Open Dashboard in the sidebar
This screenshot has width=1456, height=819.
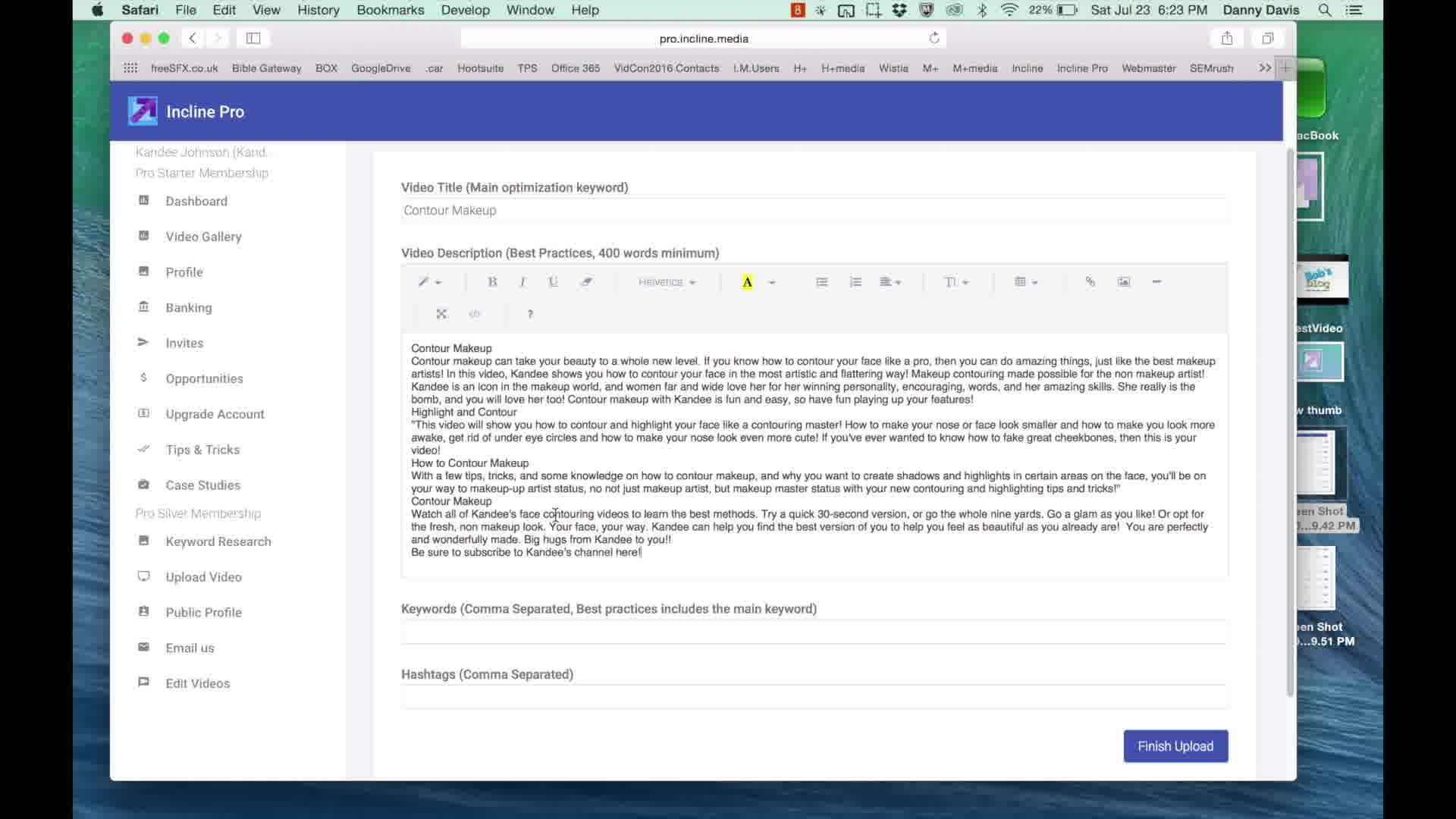tap(196, 201)
